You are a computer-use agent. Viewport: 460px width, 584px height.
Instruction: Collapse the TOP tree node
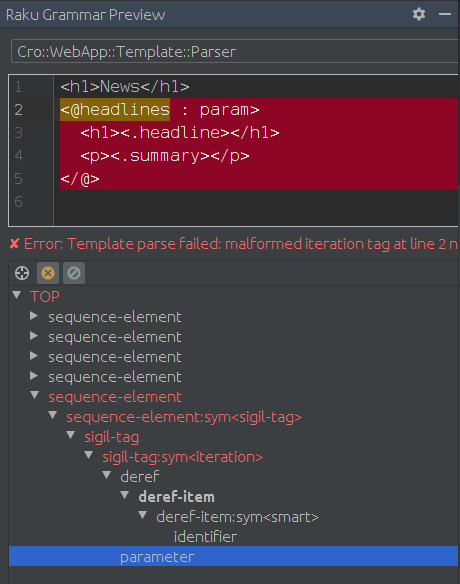pyautogui.click(x=16, y=295)
